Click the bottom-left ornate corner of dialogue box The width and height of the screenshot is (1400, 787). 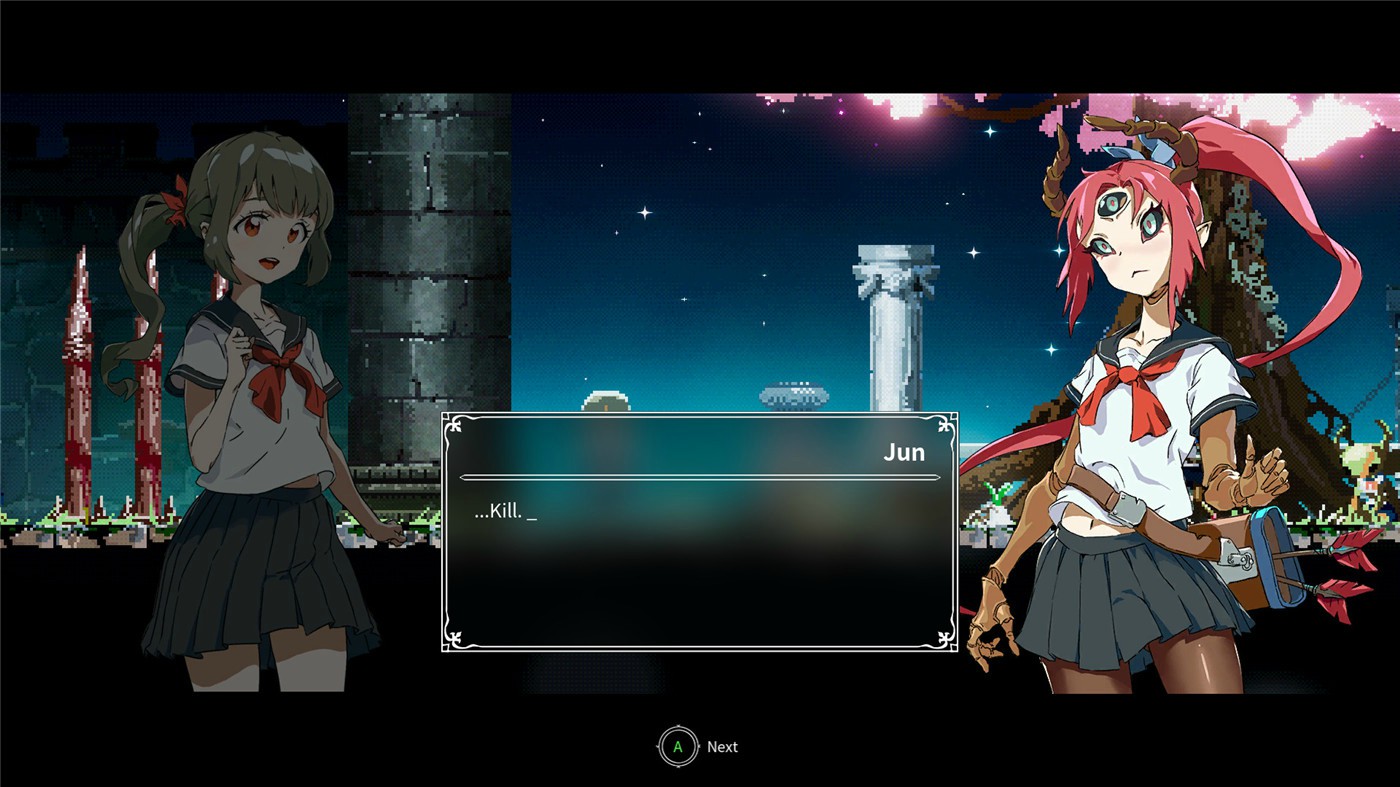[453, 639]
